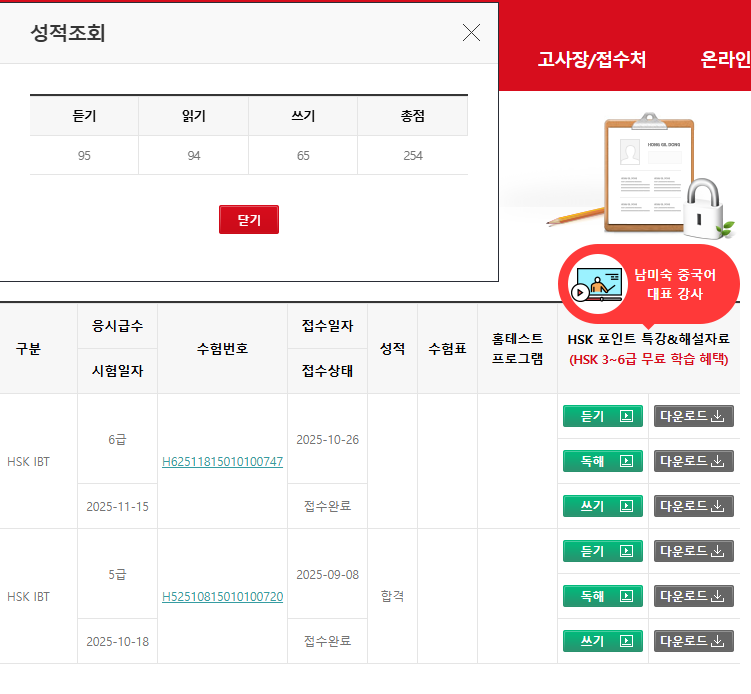Play 쓰기 lecture for the 6급 exam
The width and height of the screenshot is (751, 694).
coord(603,506)
